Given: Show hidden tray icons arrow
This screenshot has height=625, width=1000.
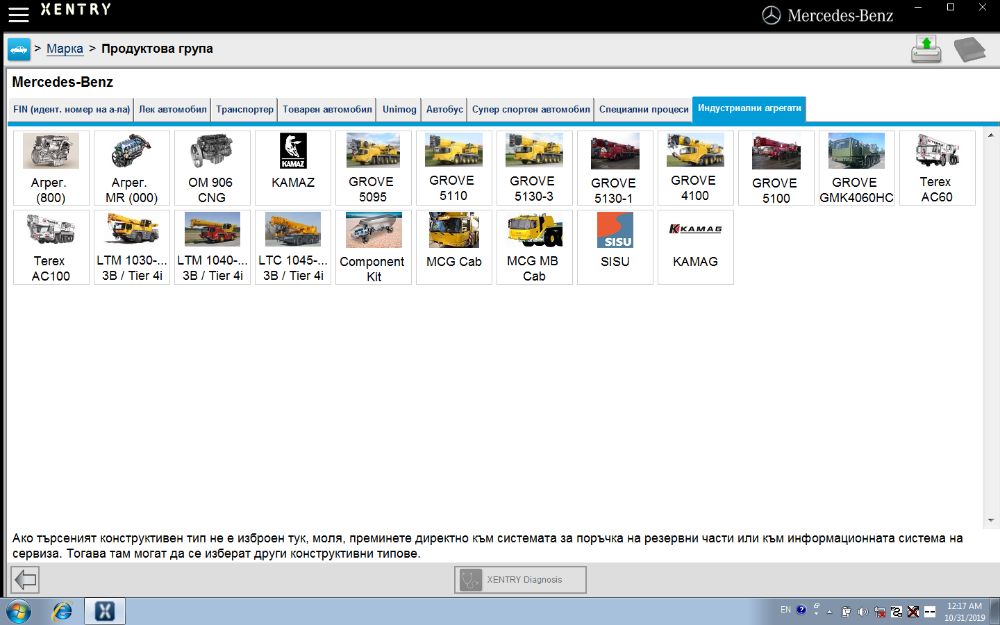Looking at the screenshot, I should (x=830, y=612).
